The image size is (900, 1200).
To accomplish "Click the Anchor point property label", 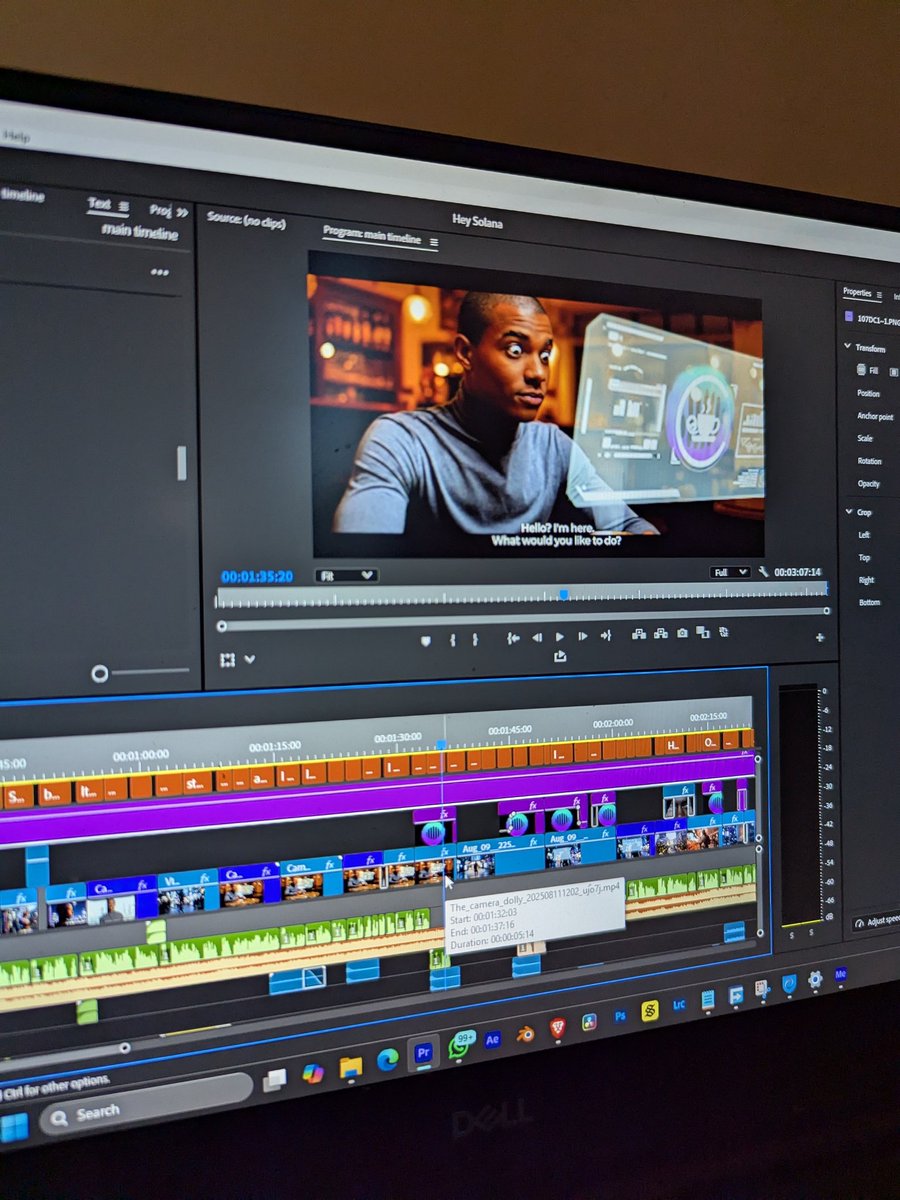I will tap(875, 416).
